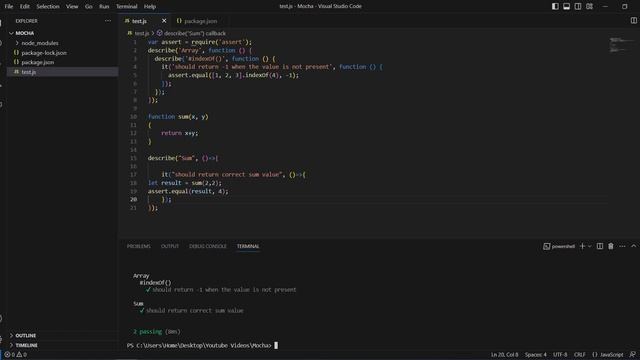Click the Split Editor Right icon
Viewport: 640px width, 360px height.
point(633,20)
